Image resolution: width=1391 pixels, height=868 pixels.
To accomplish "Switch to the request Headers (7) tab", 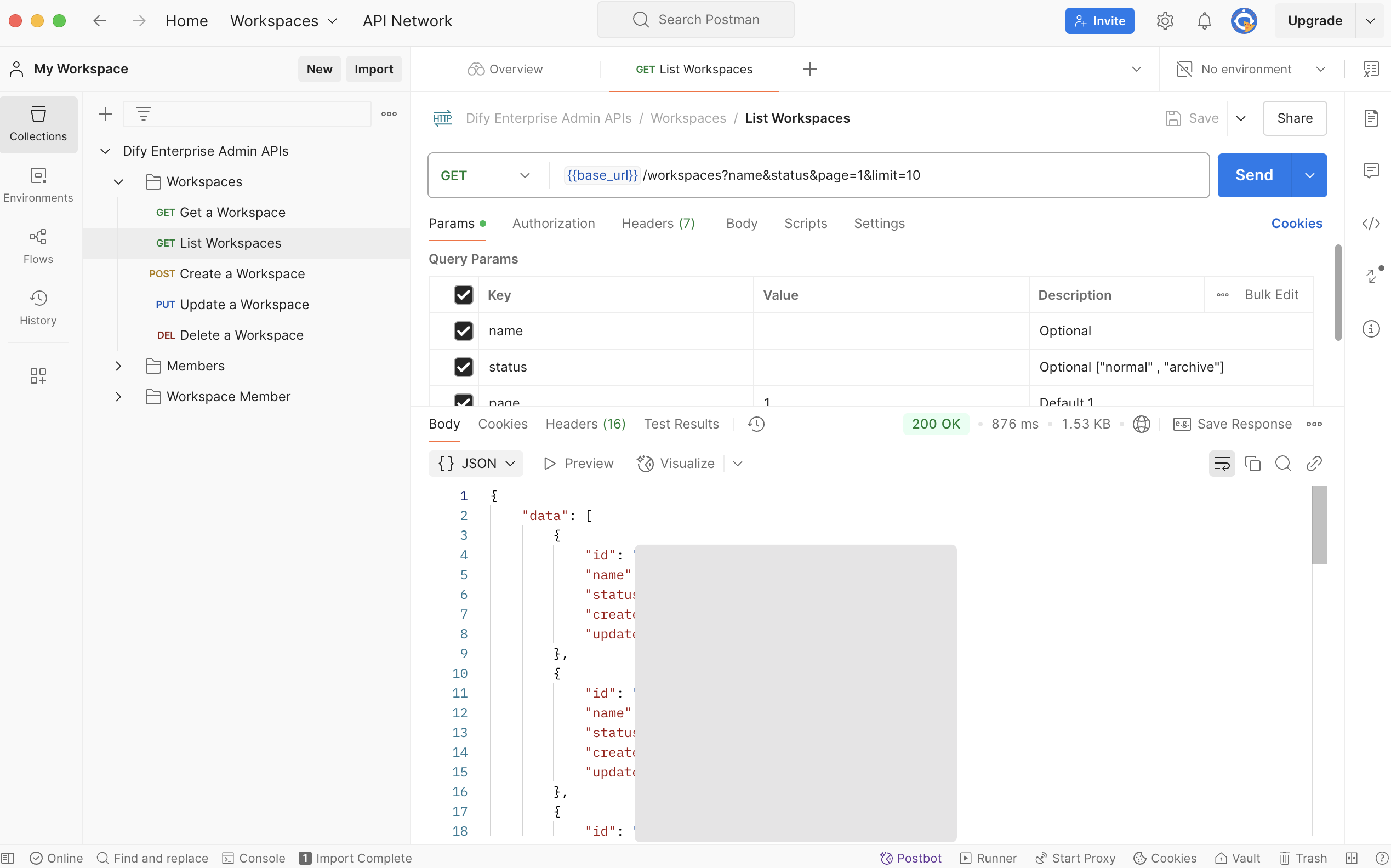I will [x=658, y=224].
